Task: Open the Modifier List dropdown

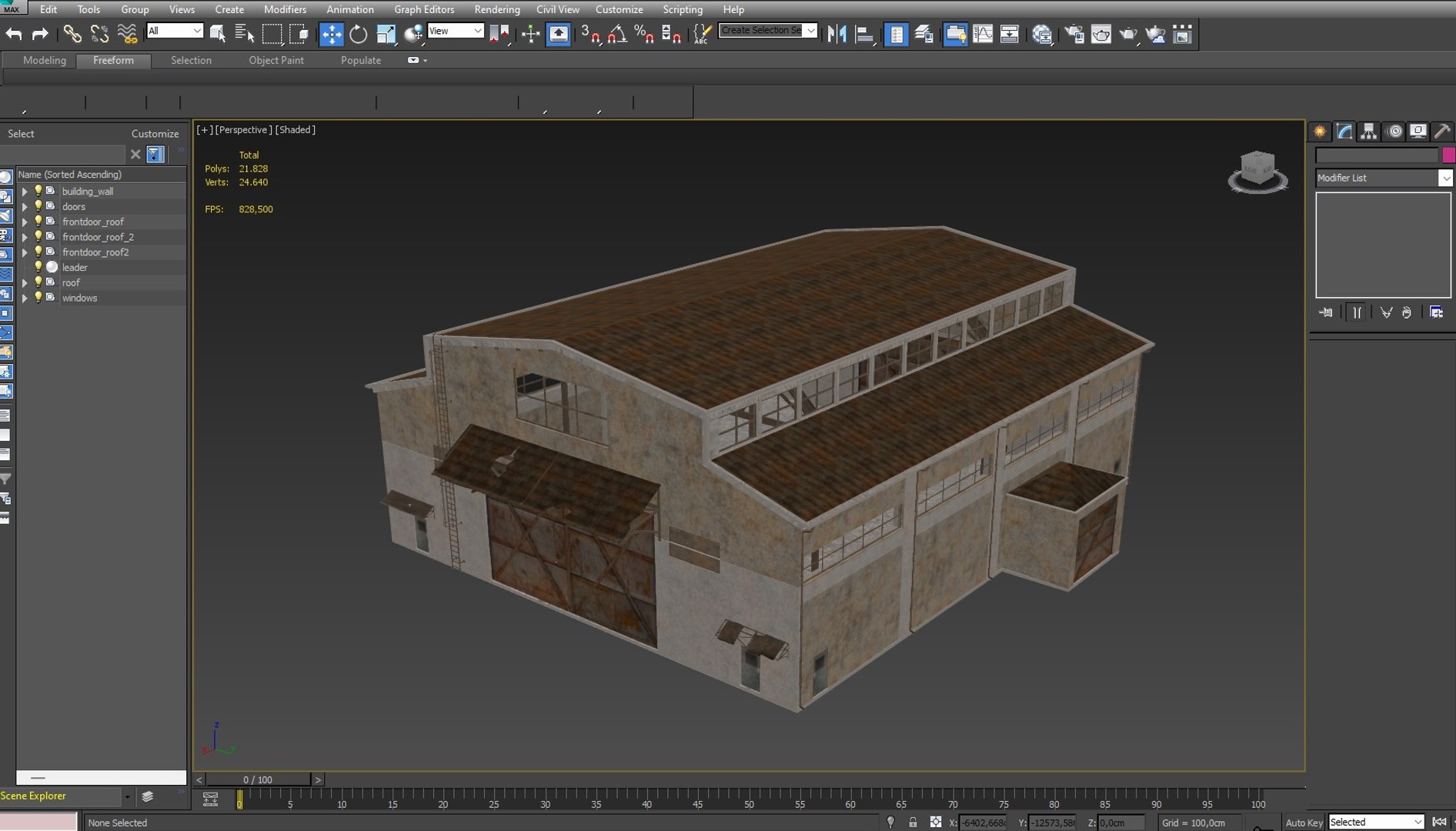Action: 1383,178
